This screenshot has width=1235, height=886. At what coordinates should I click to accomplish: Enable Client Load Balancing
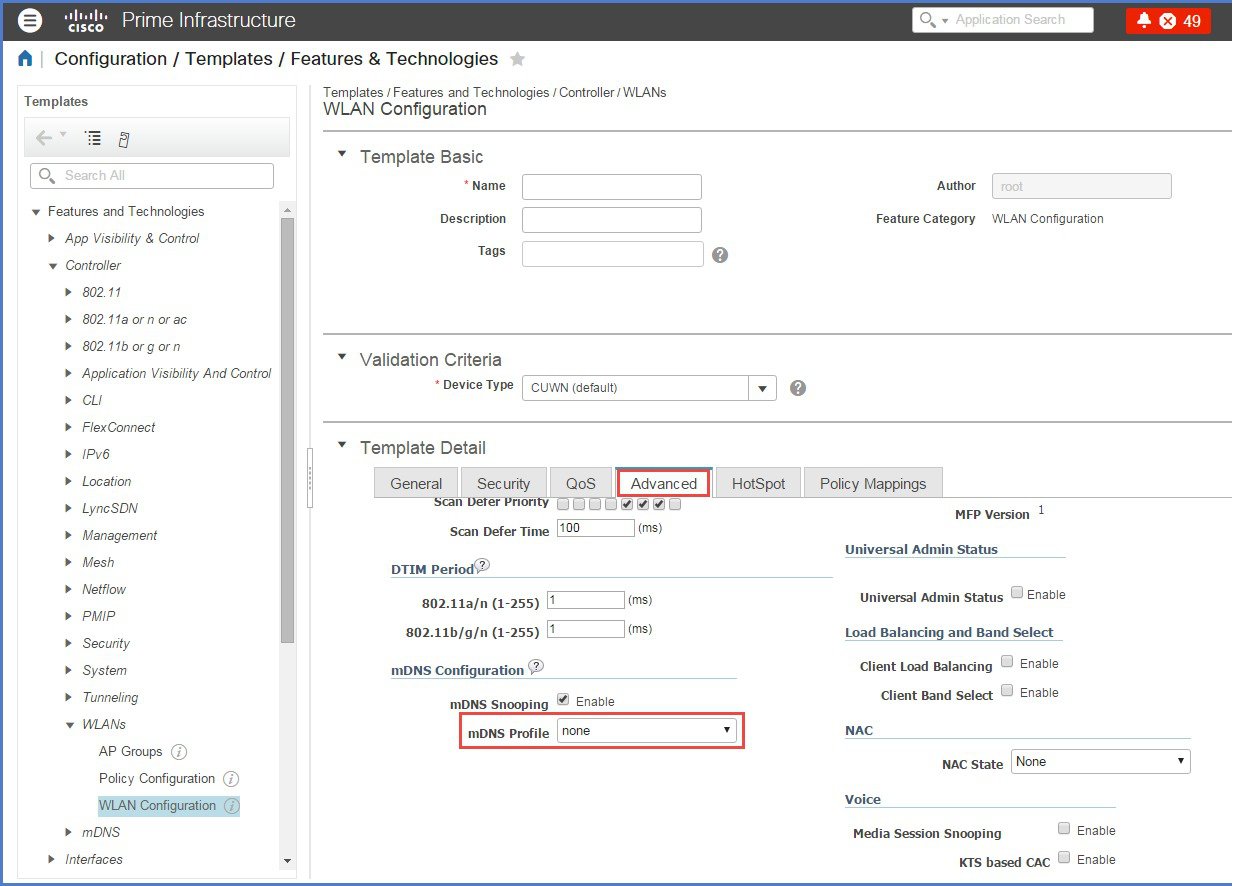1007,661
